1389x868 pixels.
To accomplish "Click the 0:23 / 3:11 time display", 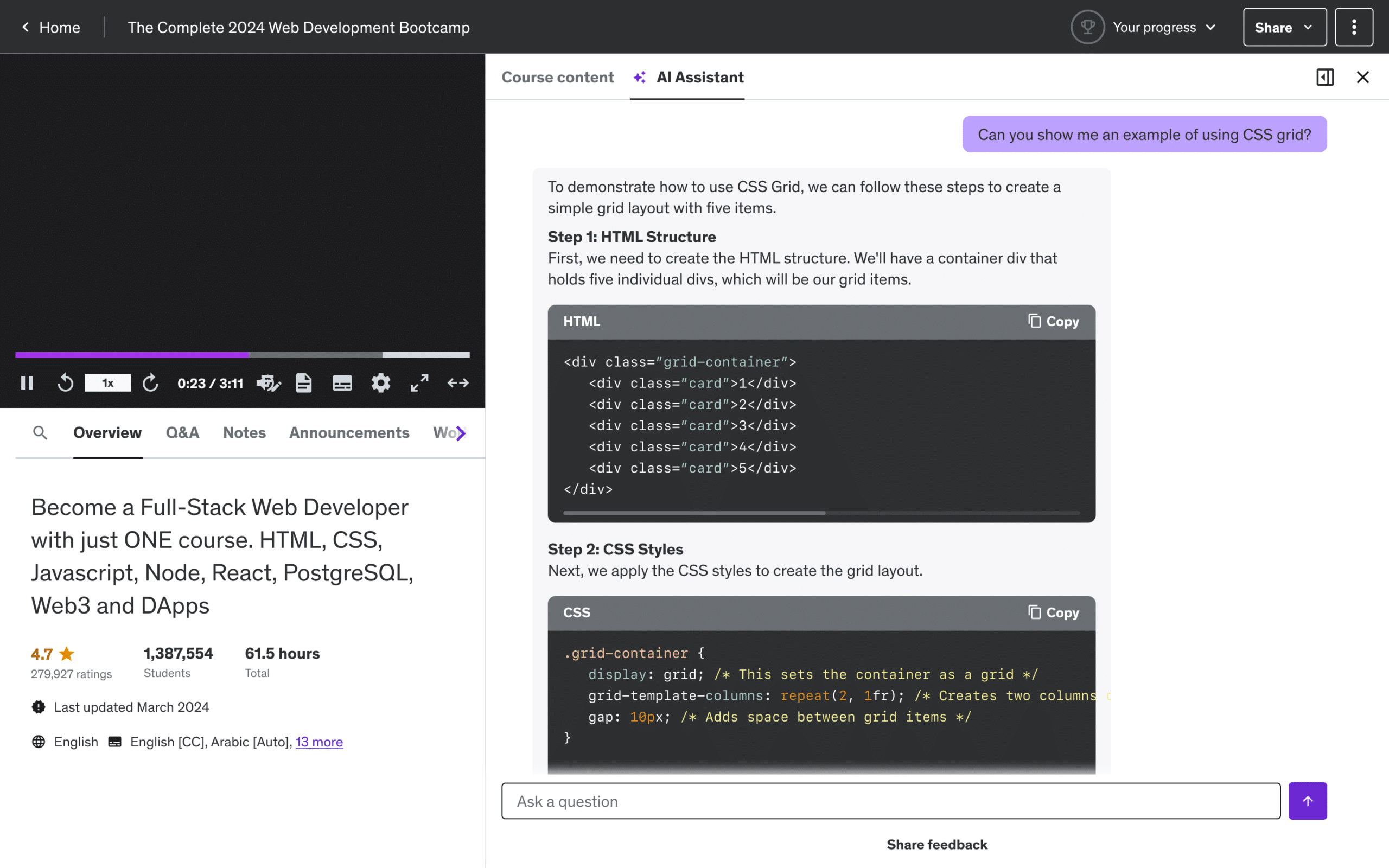I will 210,383.
